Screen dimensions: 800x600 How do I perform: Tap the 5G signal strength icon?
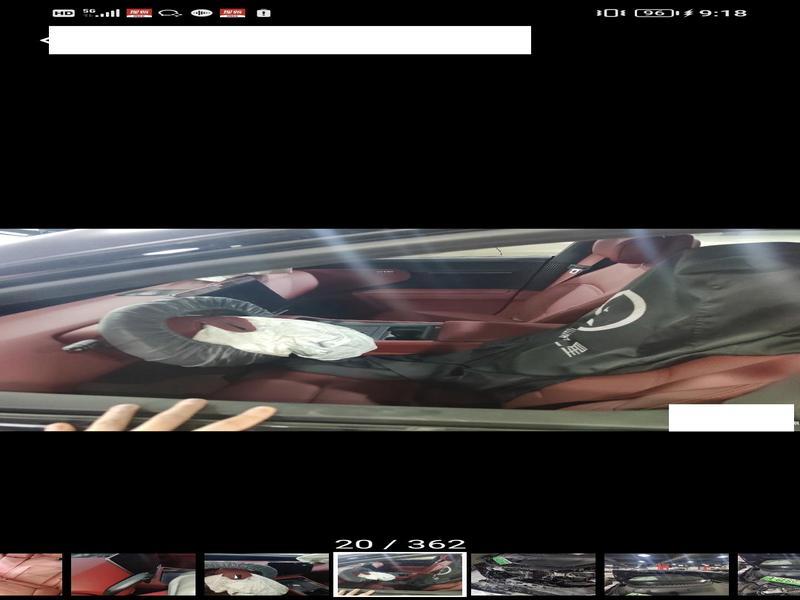pyautogui.click(x=100, y=13)
